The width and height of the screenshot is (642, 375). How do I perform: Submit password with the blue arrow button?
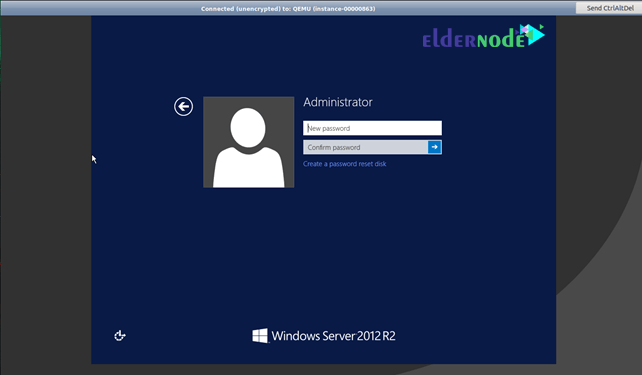pos(434,147)
